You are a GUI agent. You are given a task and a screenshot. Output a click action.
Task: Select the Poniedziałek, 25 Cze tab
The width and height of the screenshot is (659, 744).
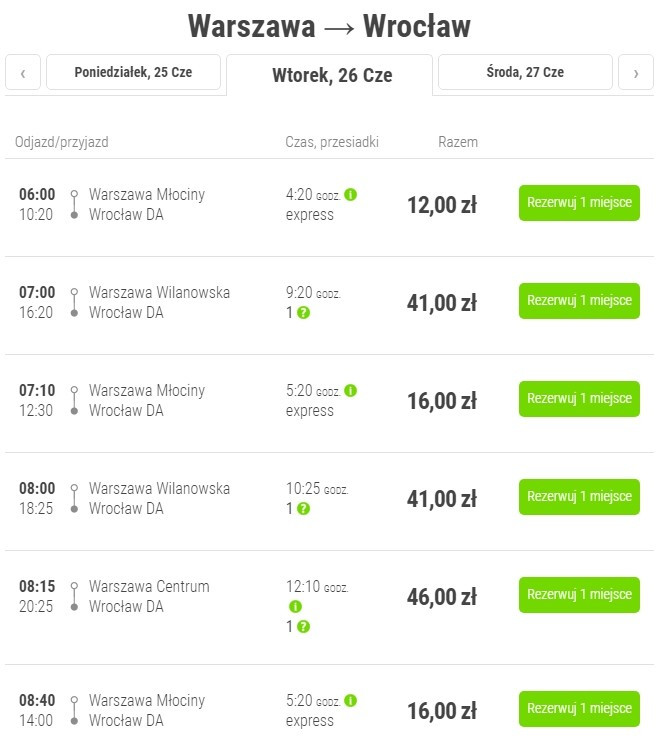pyautogui.click(x=133, y=72)
